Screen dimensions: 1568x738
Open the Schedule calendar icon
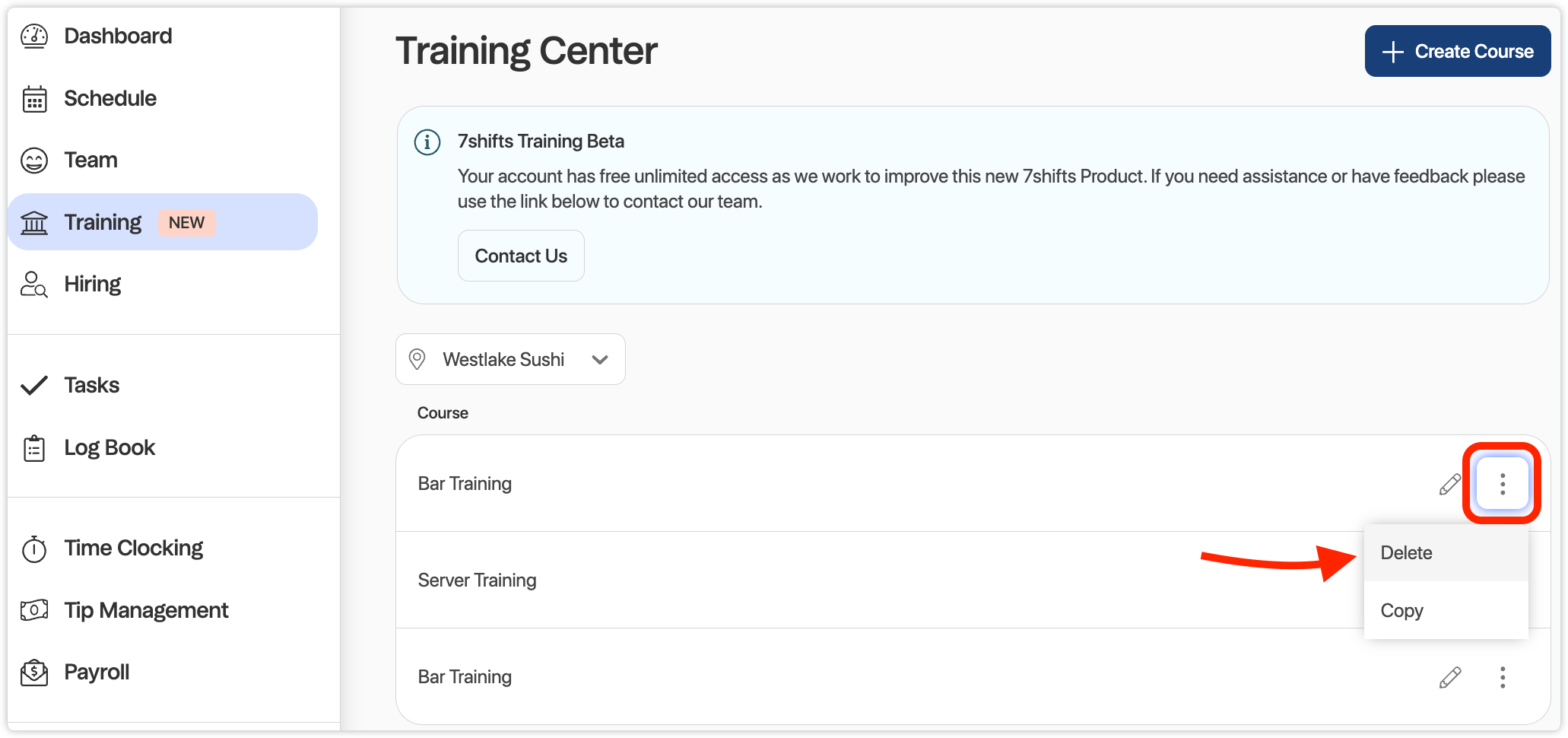(x=34, y=99)
